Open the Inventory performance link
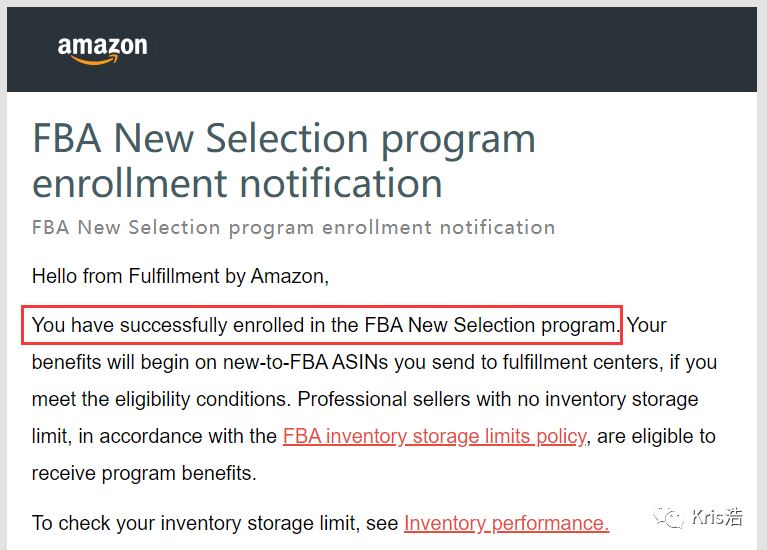Image resolution: width=767 pixels, height=550 pixels. click(506, 523)
